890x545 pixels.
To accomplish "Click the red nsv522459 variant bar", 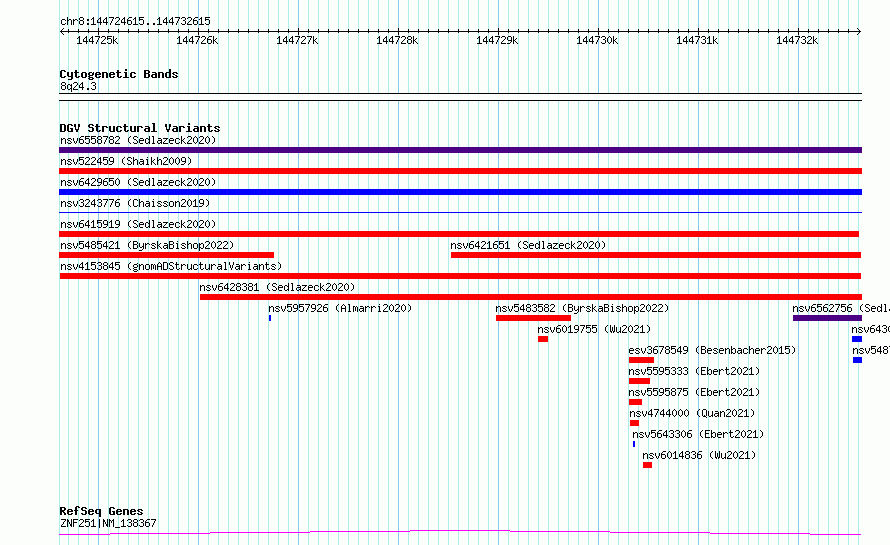I will coord(460,171).
